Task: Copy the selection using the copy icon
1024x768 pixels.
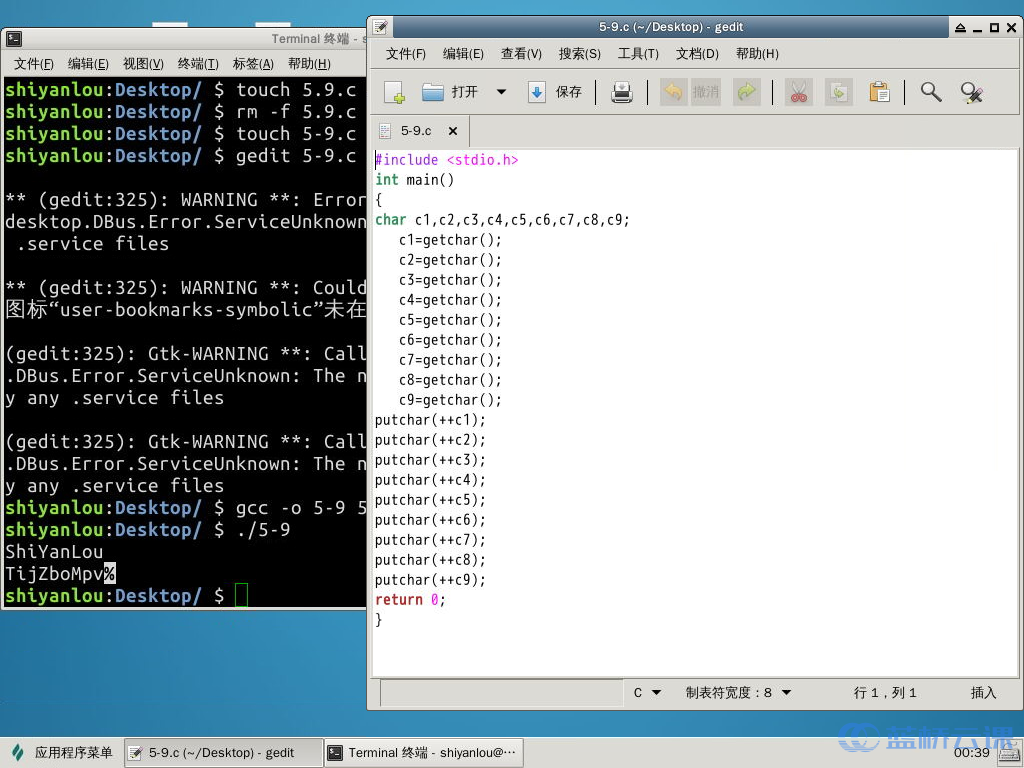Action: [839, 92]
